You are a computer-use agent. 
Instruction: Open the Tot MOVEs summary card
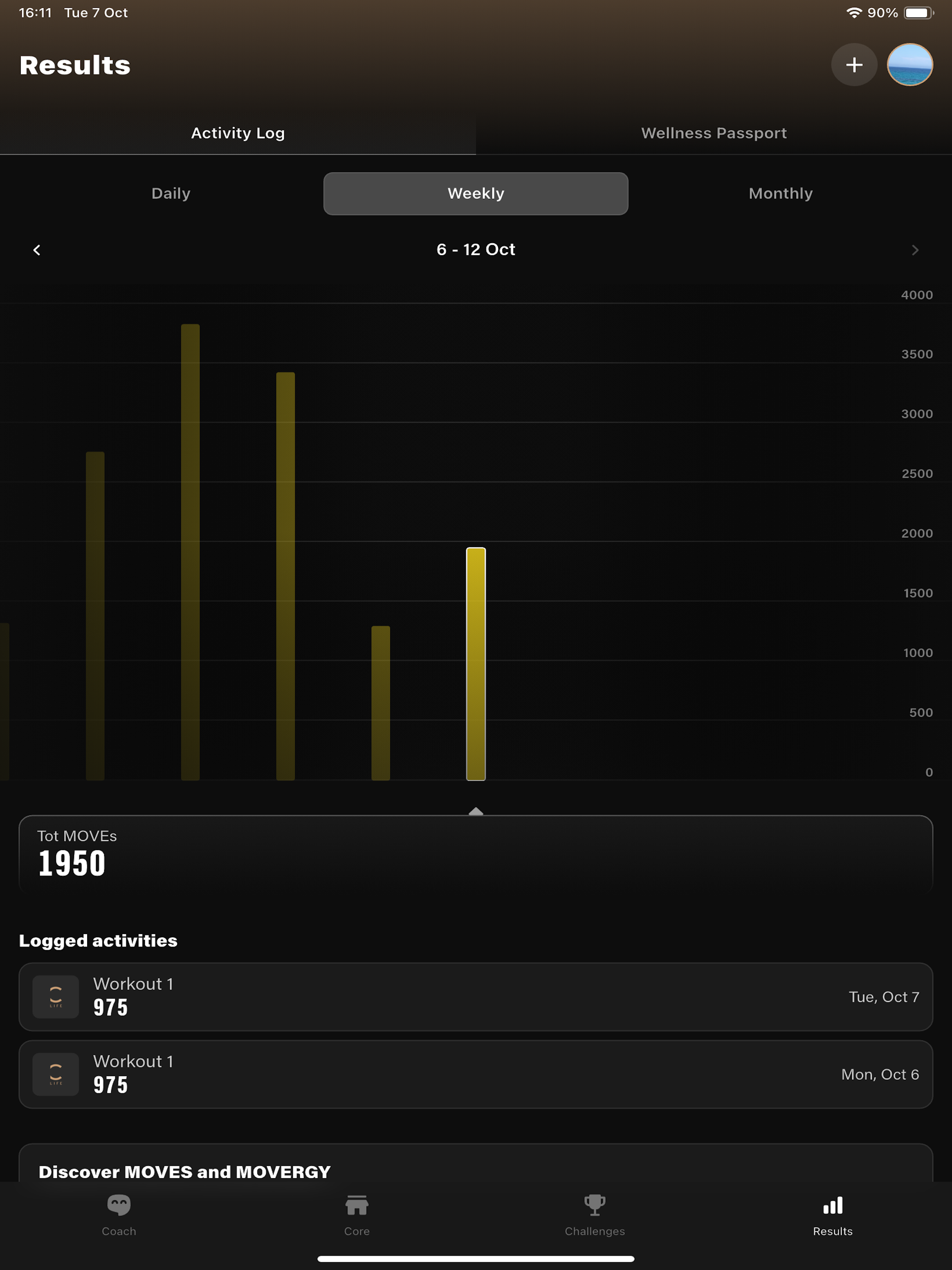click(x=476, y=854)
